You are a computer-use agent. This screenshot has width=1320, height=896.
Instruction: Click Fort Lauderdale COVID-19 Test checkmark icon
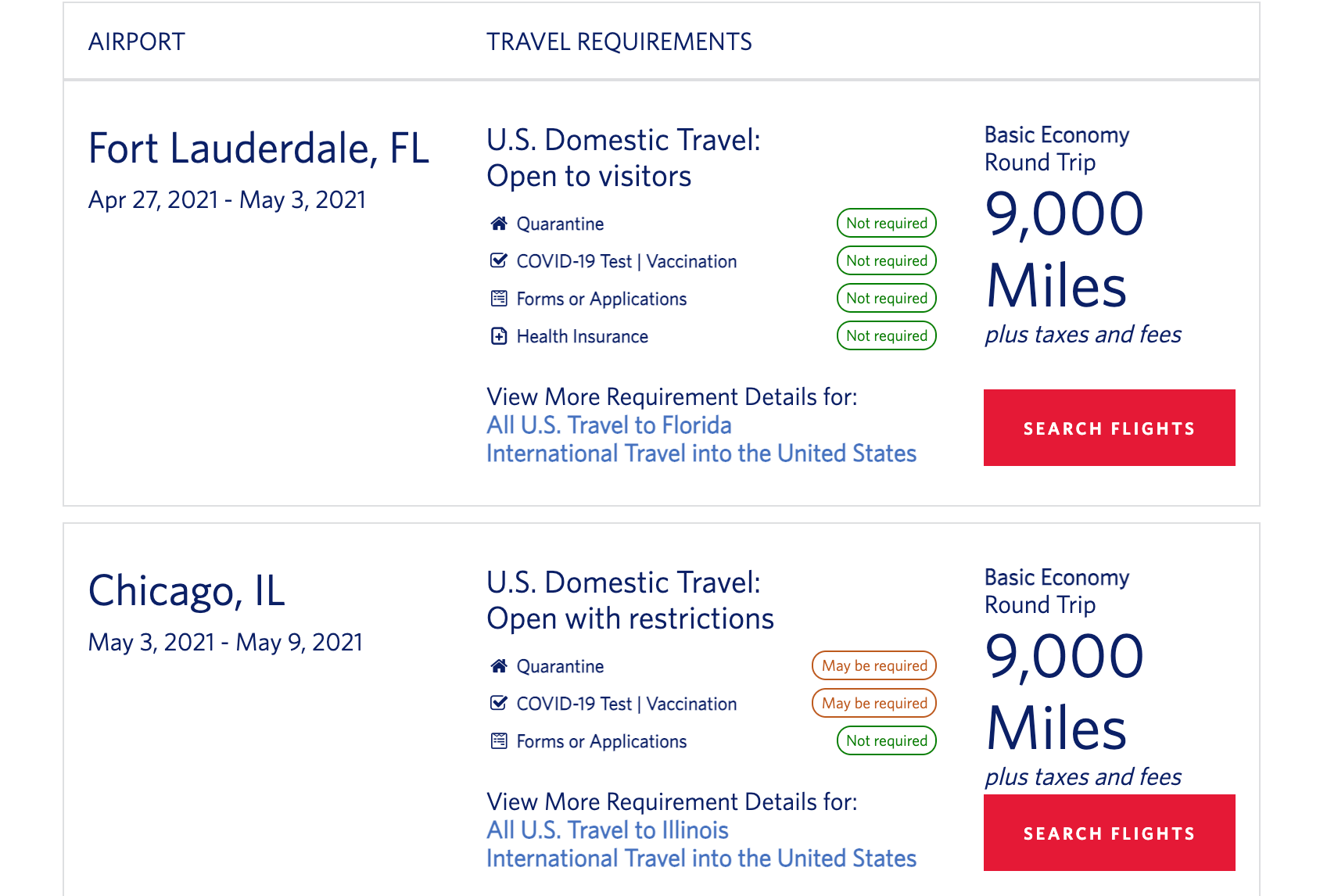pos(498,260)
